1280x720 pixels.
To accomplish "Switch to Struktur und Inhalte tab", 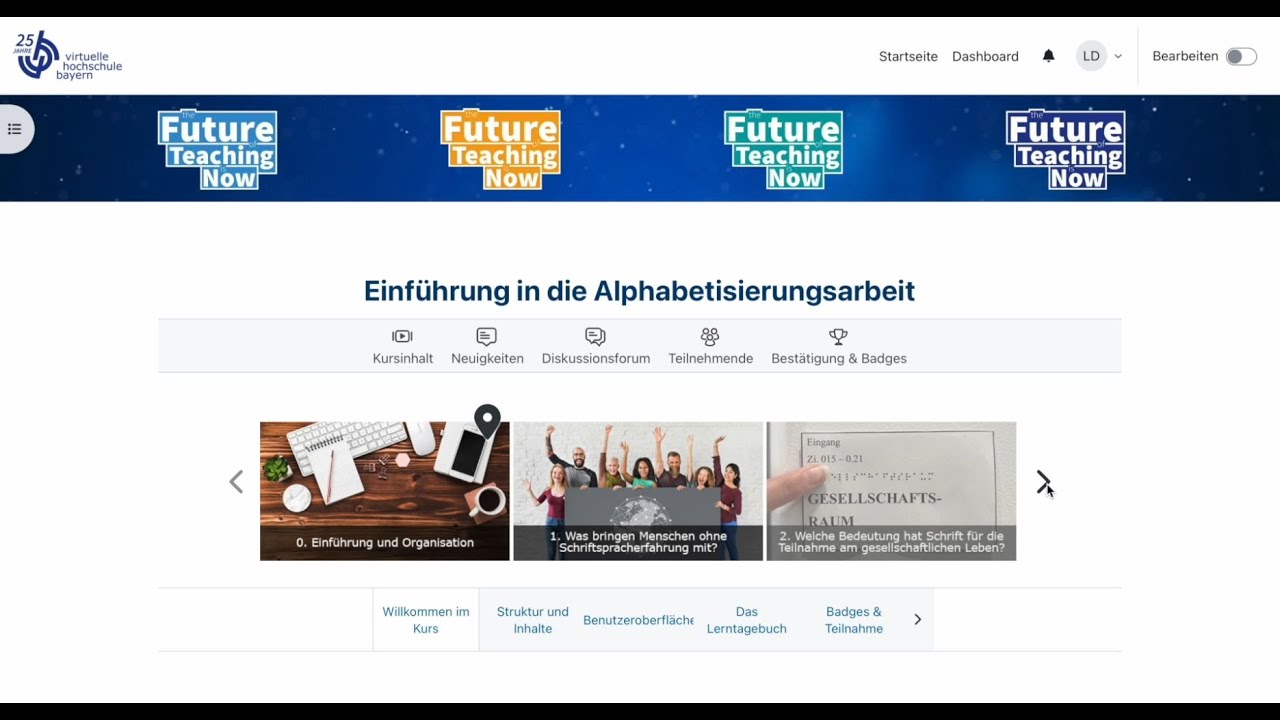I will (x=532, y=620).
